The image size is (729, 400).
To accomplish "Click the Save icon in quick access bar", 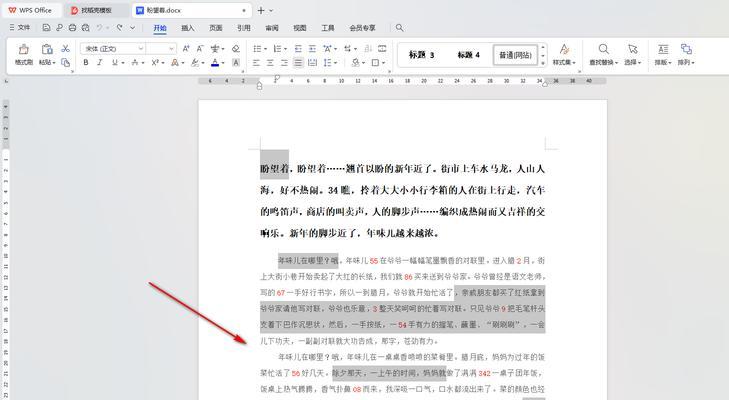I will click(x=46, y=28).
